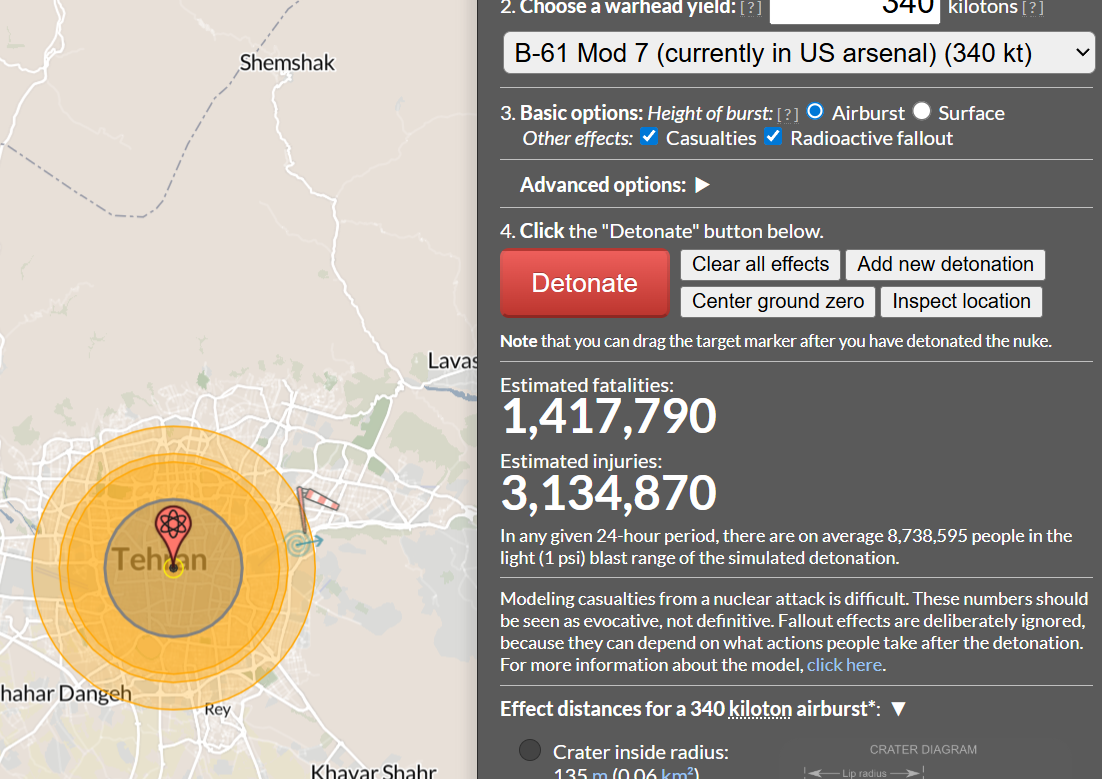This screenshot has width=1102, height=779.
Task: Open the B-61 Mod 7 warhead preset dropdown
Action: tap(799, 53)
